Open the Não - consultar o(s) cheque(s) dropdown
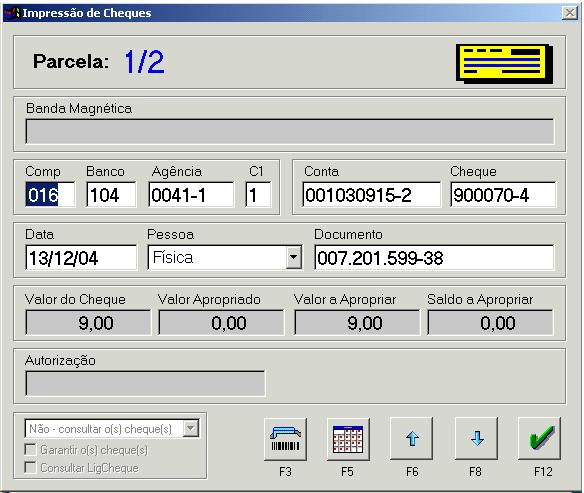 tap(112, 429)
